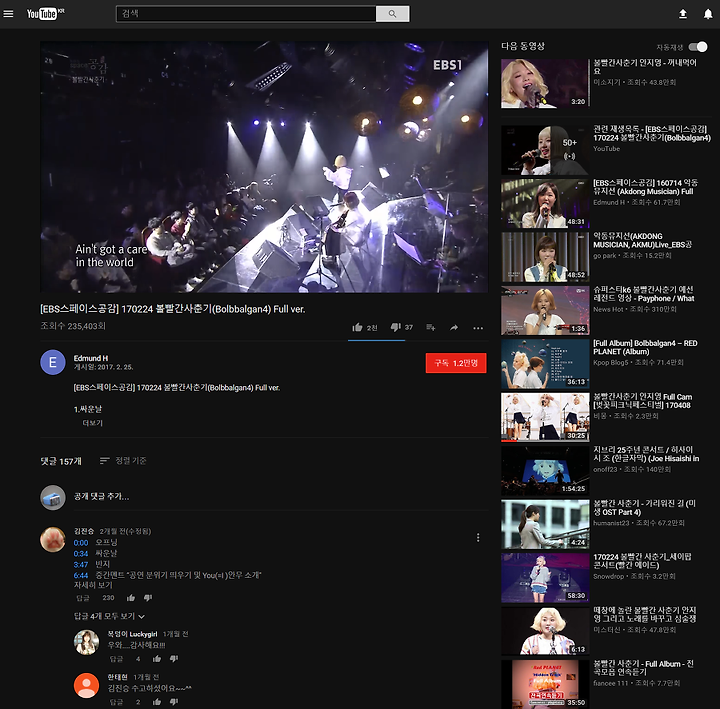Click the share arrow icon

[454, 327]
